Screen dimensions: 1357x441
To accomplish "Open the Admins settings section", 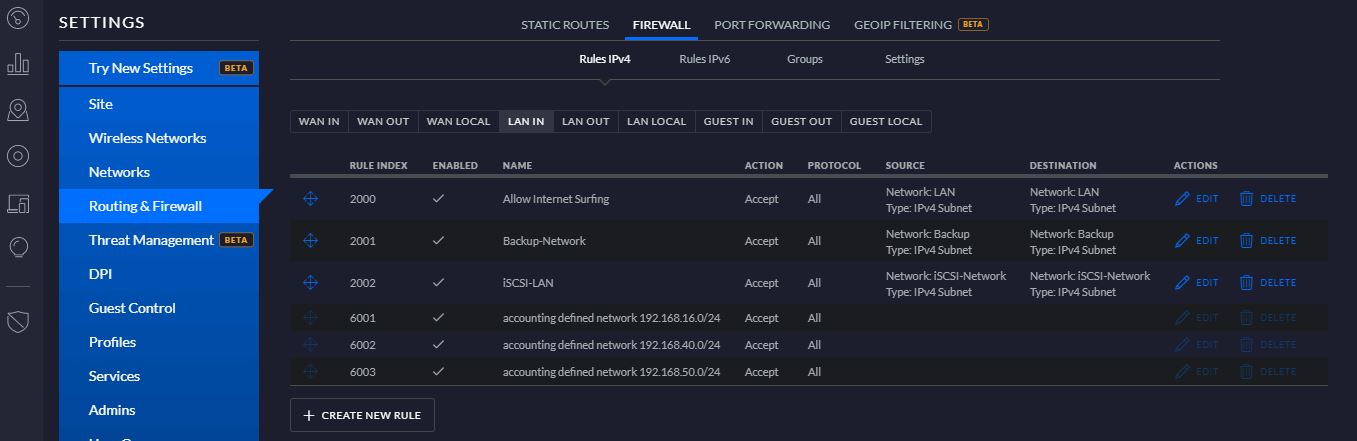I will [x=159, y=410].
